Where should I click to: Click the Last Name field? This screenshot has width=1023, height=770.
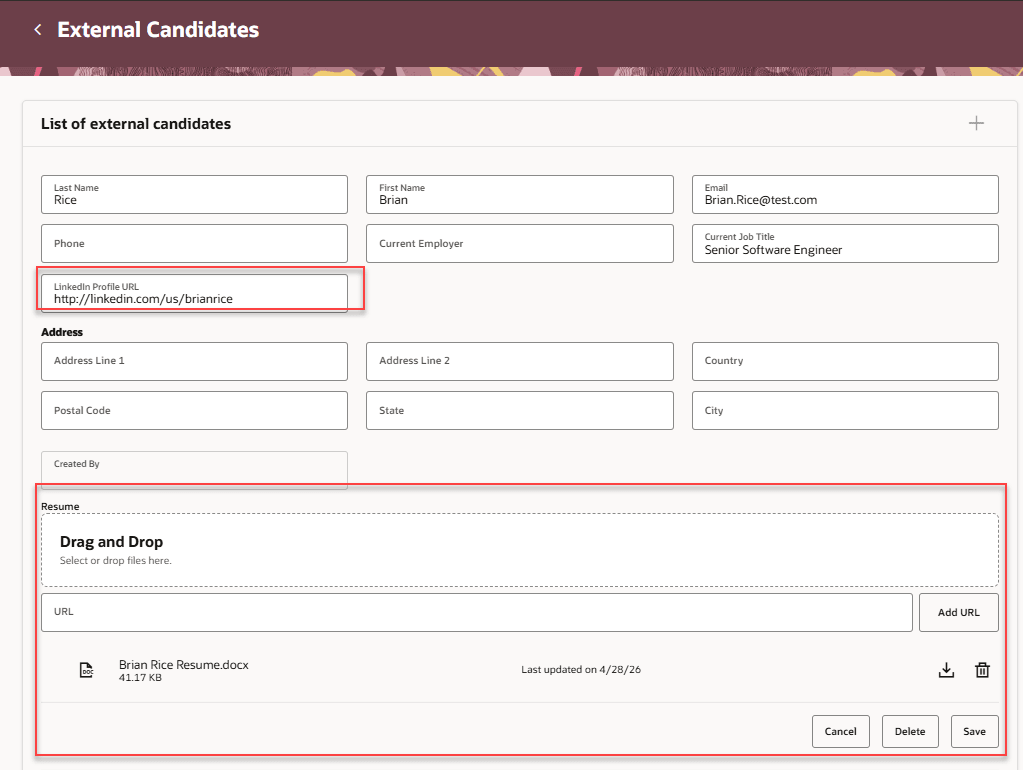click(194, 194)
